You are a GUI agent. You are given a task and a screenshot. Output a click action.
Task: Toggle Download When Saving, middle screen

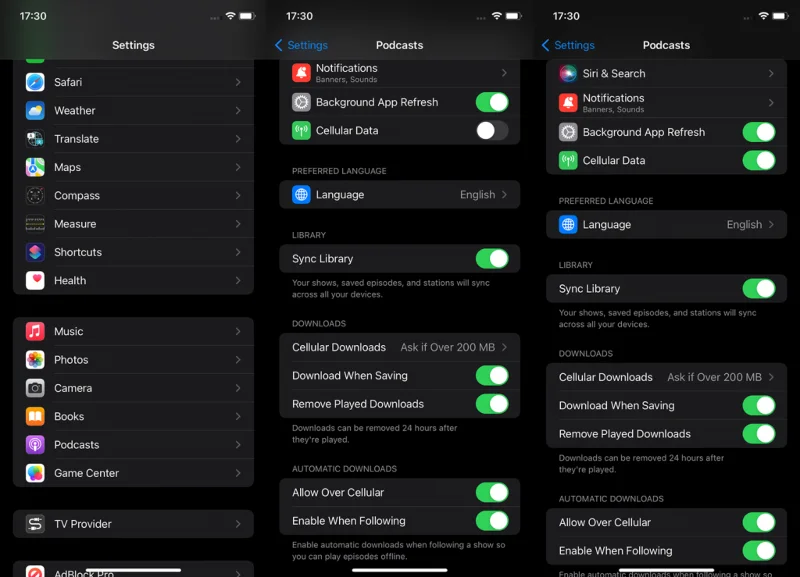point(492,375)
